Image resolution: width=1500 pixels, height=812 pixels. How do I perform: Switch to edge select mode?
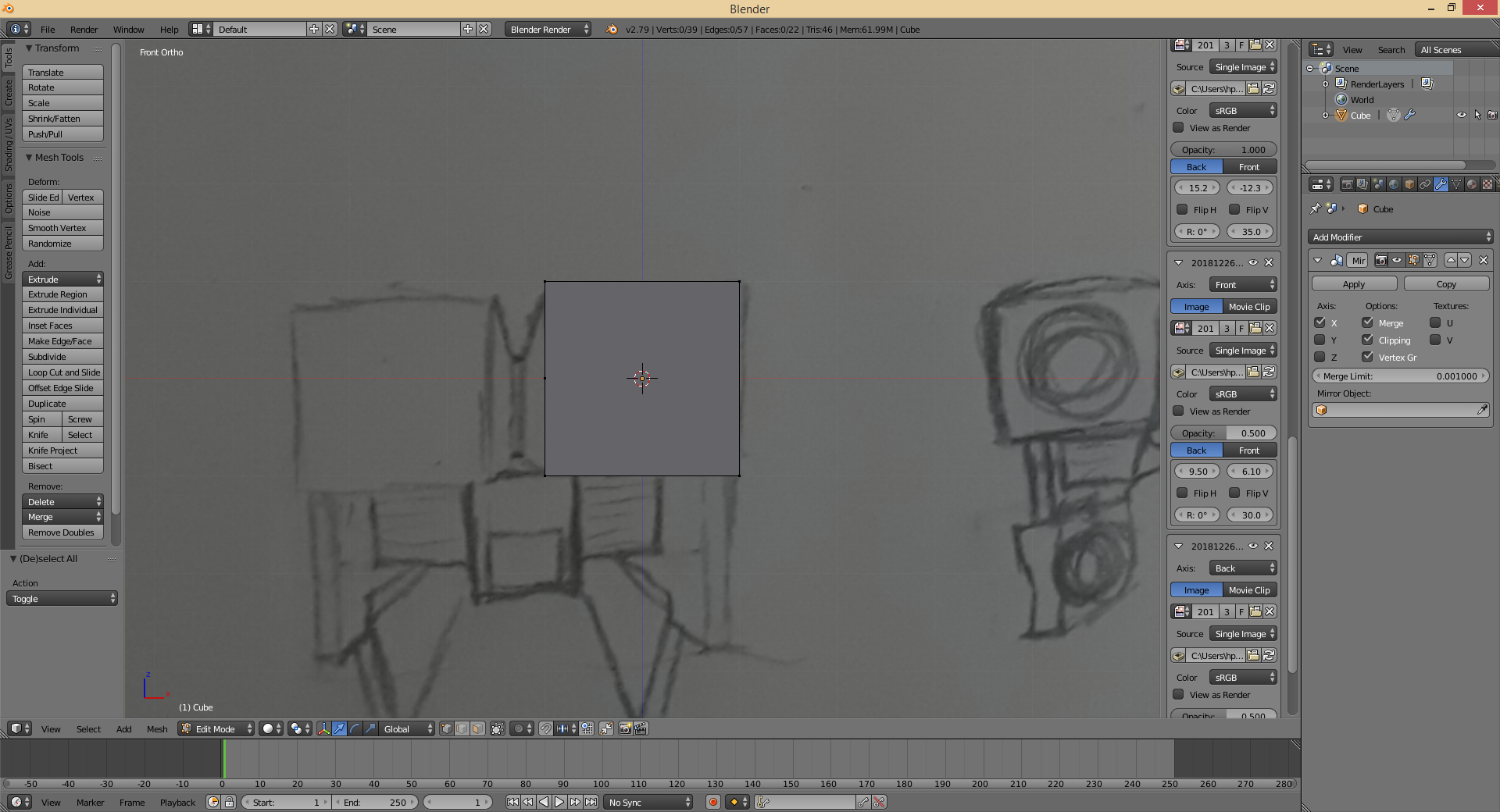462,728
